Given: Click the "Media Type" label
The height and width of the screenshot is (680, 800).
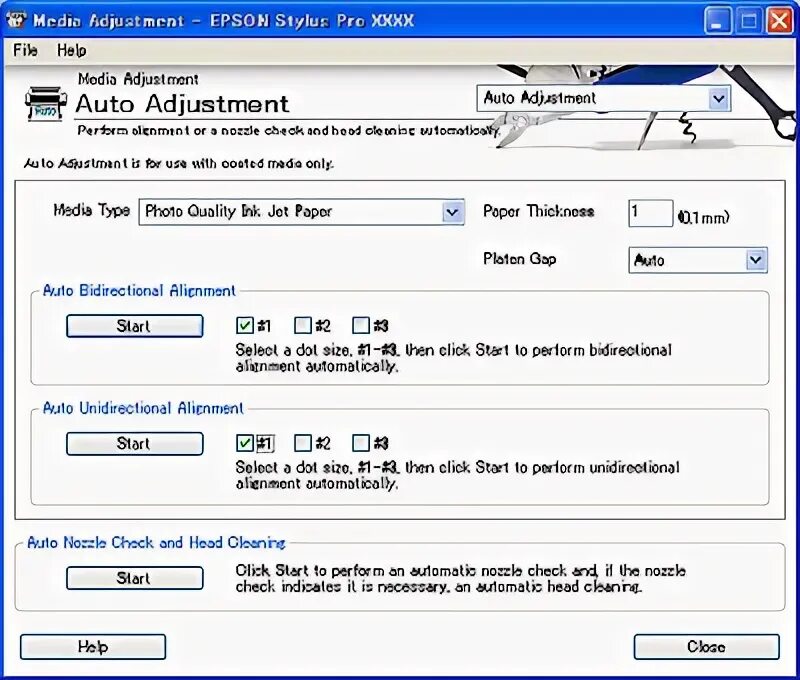Looking at the screenshot, I should [91, 210].
